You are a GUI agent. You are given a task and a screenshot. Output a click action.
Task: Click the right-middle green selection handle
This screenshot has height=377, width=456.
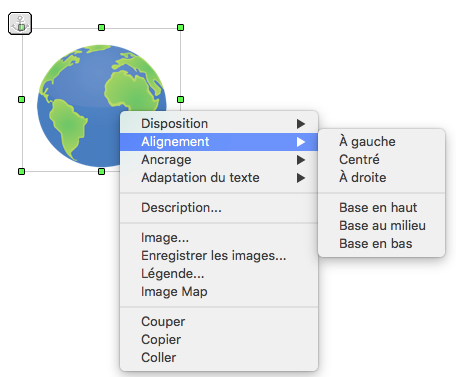[x=180, y=99]
